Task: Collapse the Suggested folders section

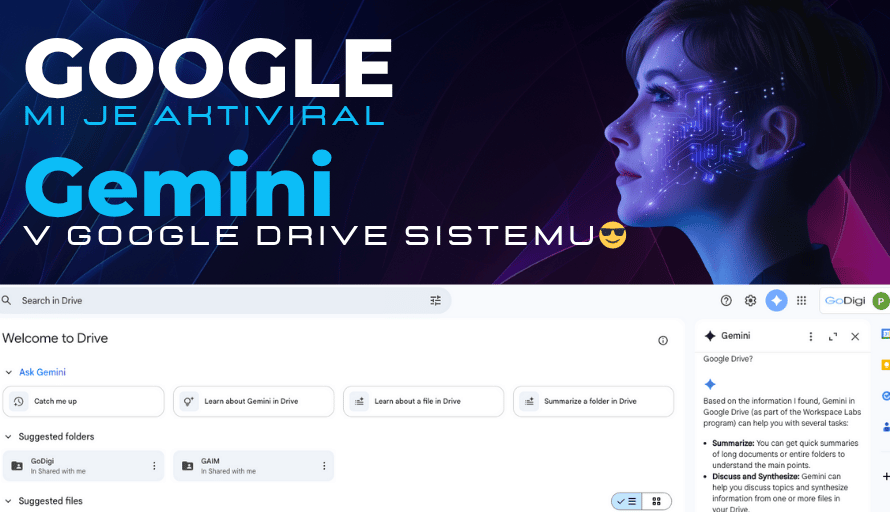Action: [8, 437]
